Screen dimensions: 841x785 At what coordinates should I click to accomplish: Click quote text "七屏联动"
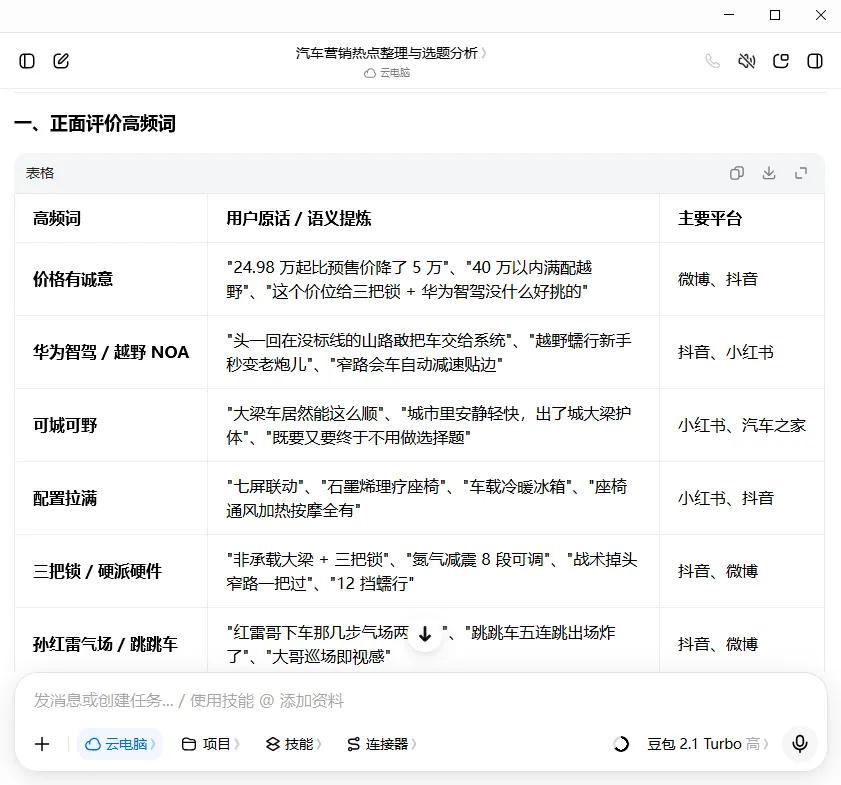pyautogui.click(x=266, y=486)
